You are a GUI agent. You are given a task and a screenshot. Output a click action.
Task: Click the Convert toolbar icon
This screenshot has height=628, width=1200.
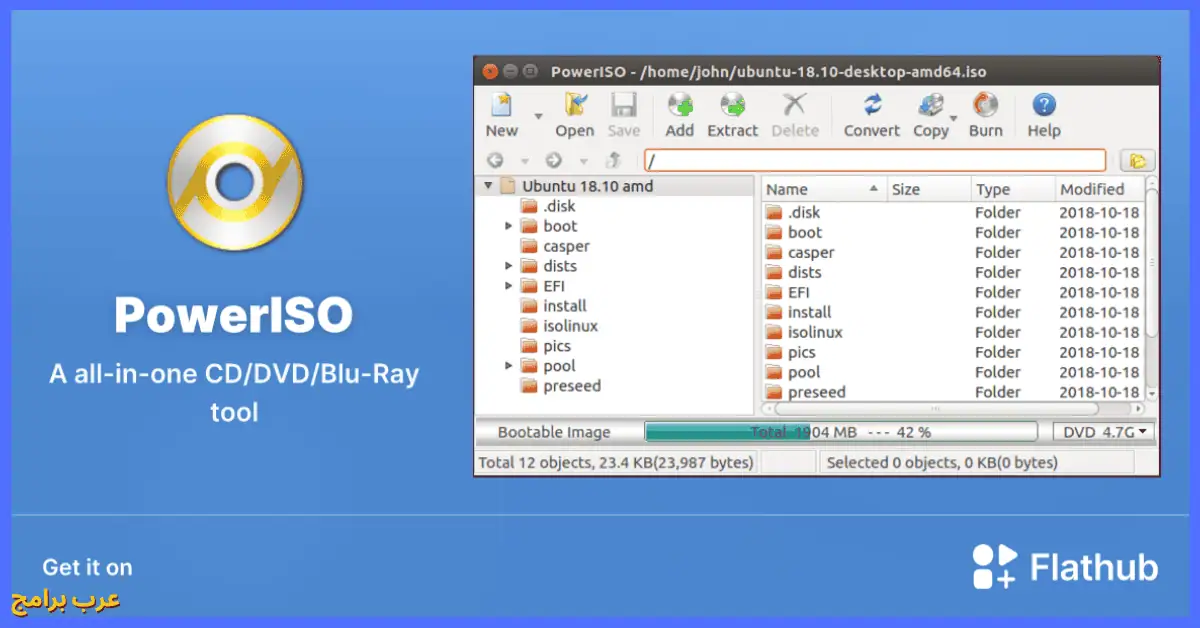872,115
